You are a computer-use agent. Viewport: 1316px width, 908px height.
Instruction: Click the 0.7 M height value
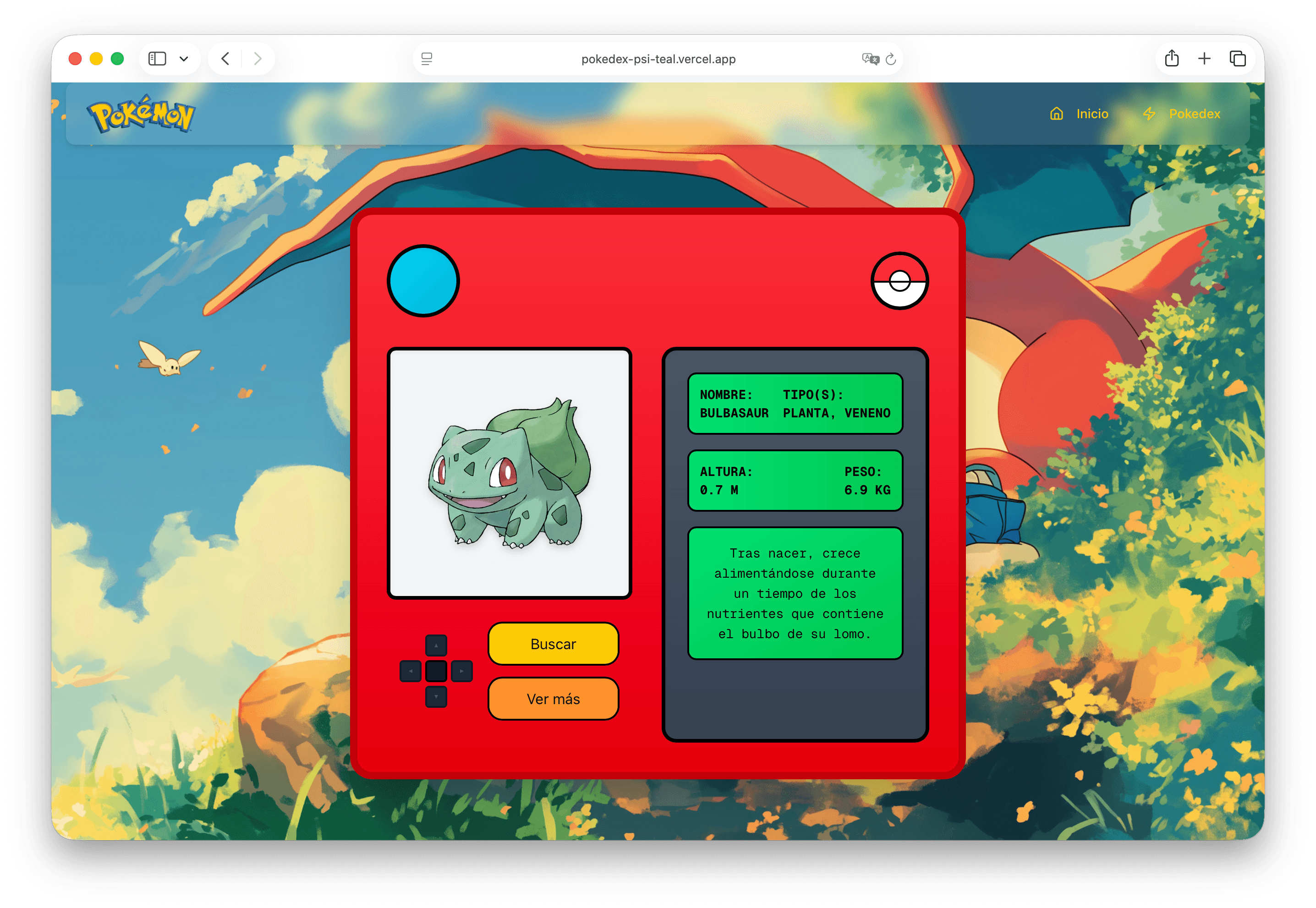pyautogui.click(x=718, y=490)
